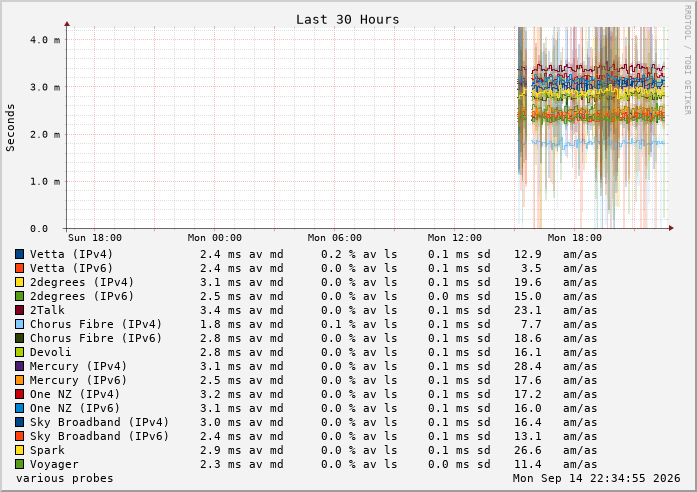Click the Mon Sep 14 22:34:55 2026 timestamp
The width and height of the screenshot is (697, 492).
tap(597, 478)
